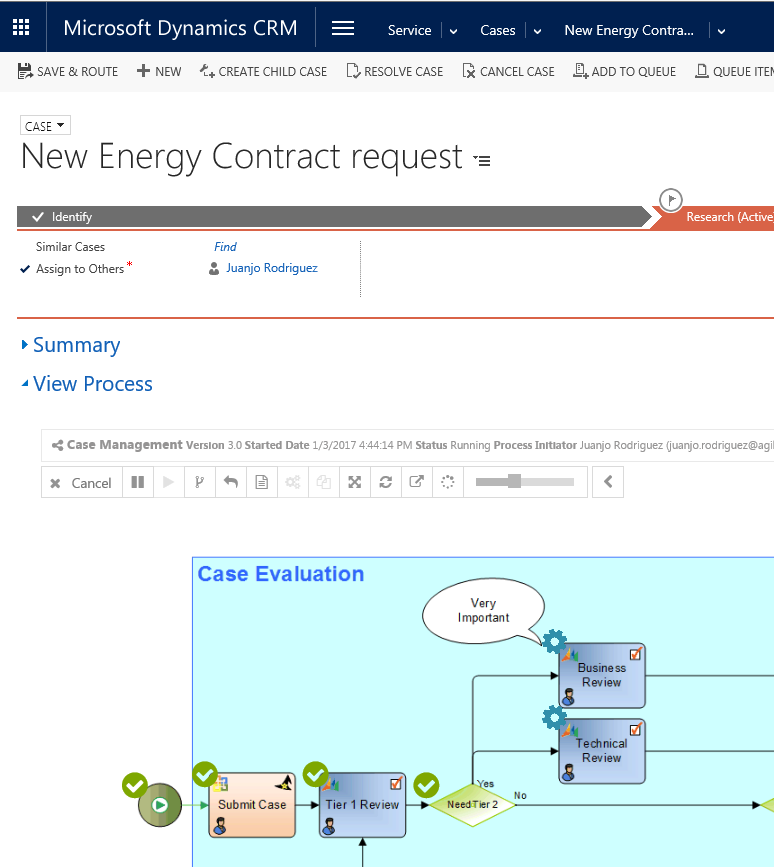Click the Save & Route command

click(68, 71)
